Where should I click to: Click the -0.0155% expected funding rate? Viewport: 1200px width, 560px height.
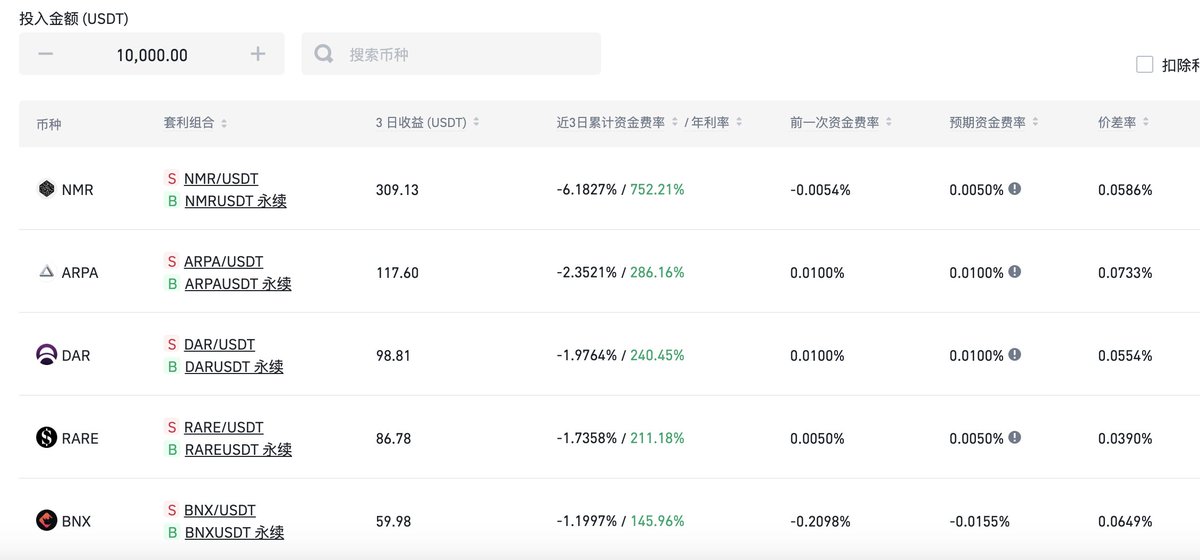980,521
